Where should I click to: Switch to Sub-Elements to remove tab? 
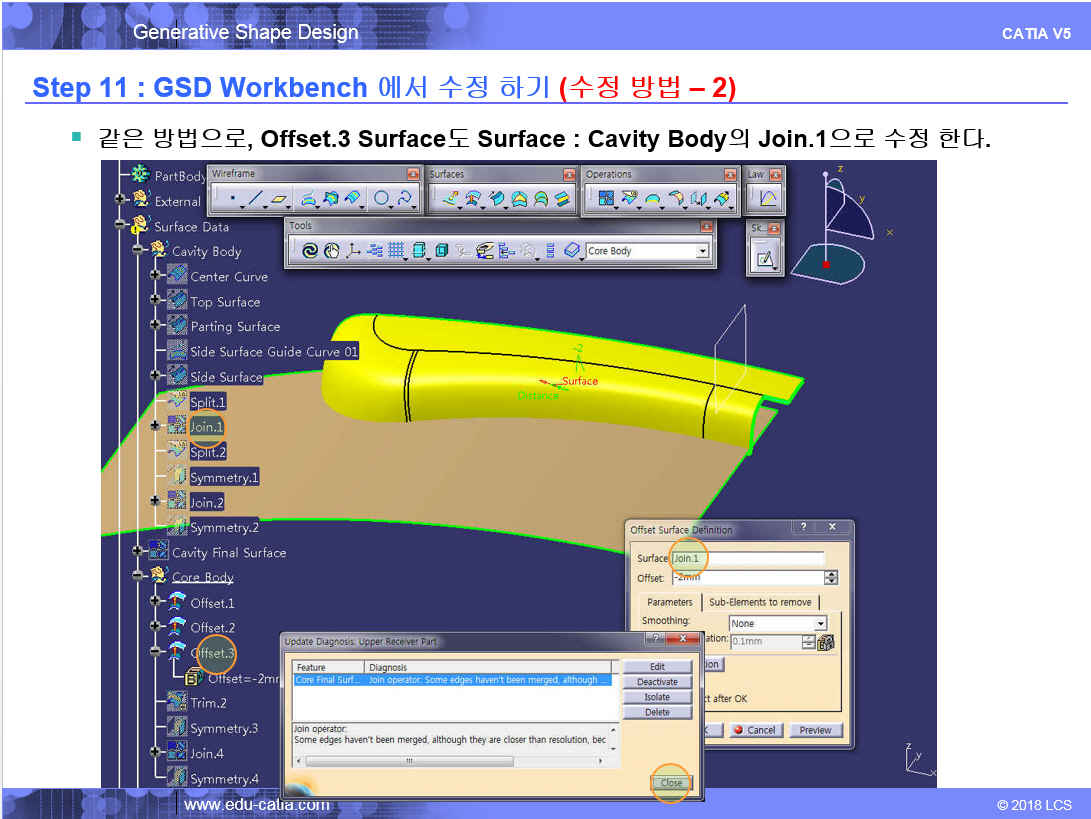pyautogui.click(x=759, y=602)
